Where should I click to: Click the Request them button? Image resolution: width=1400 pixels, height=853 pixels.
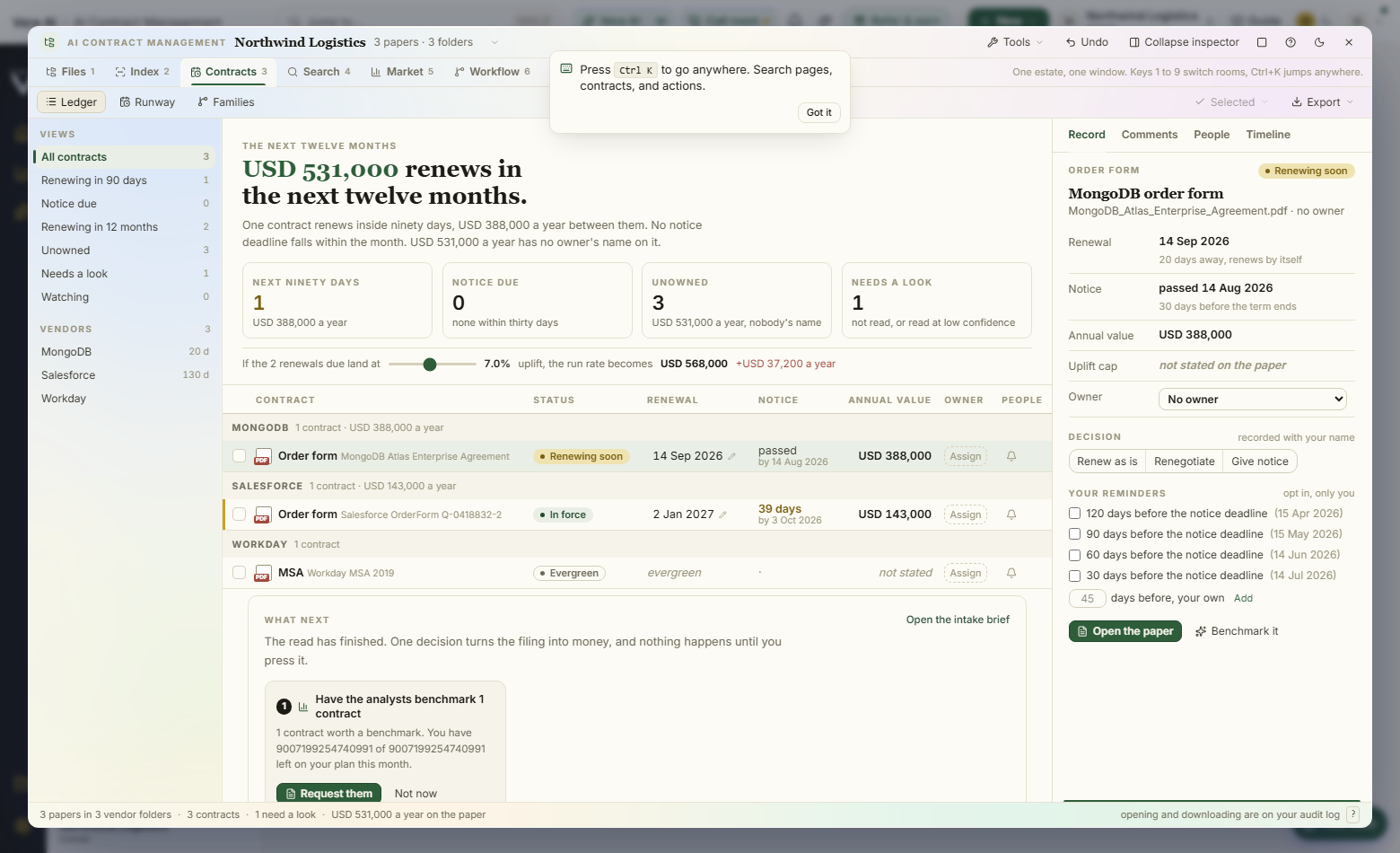point(328,794)
